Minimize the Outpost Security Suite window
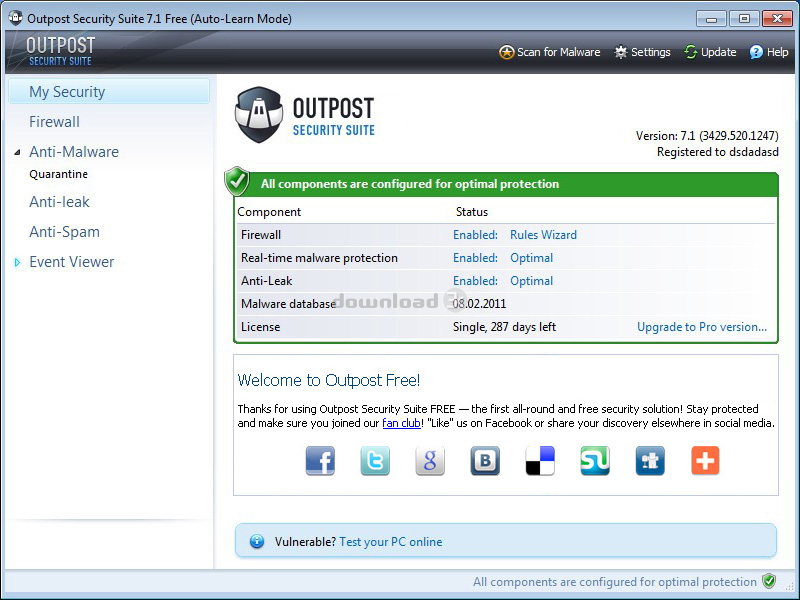Image resolution: width=800 pixels, height=600 pixels. point(712,19)
